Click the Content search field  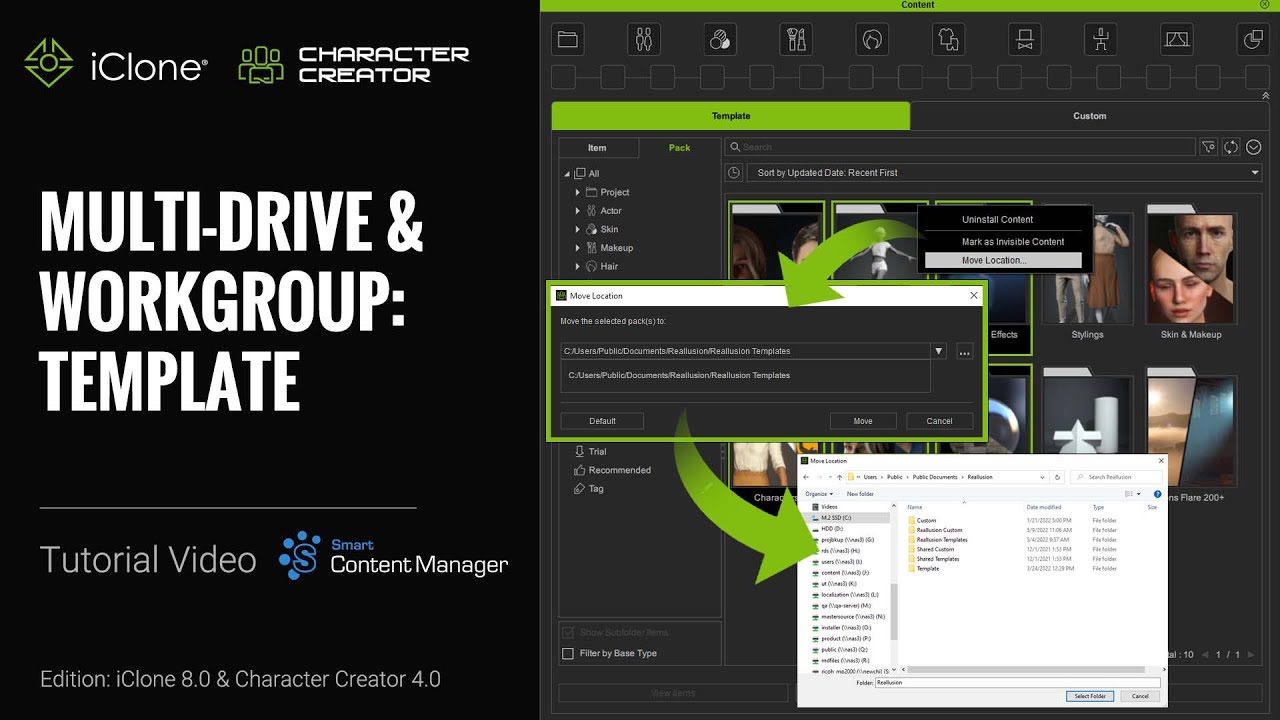pos(960,147)
